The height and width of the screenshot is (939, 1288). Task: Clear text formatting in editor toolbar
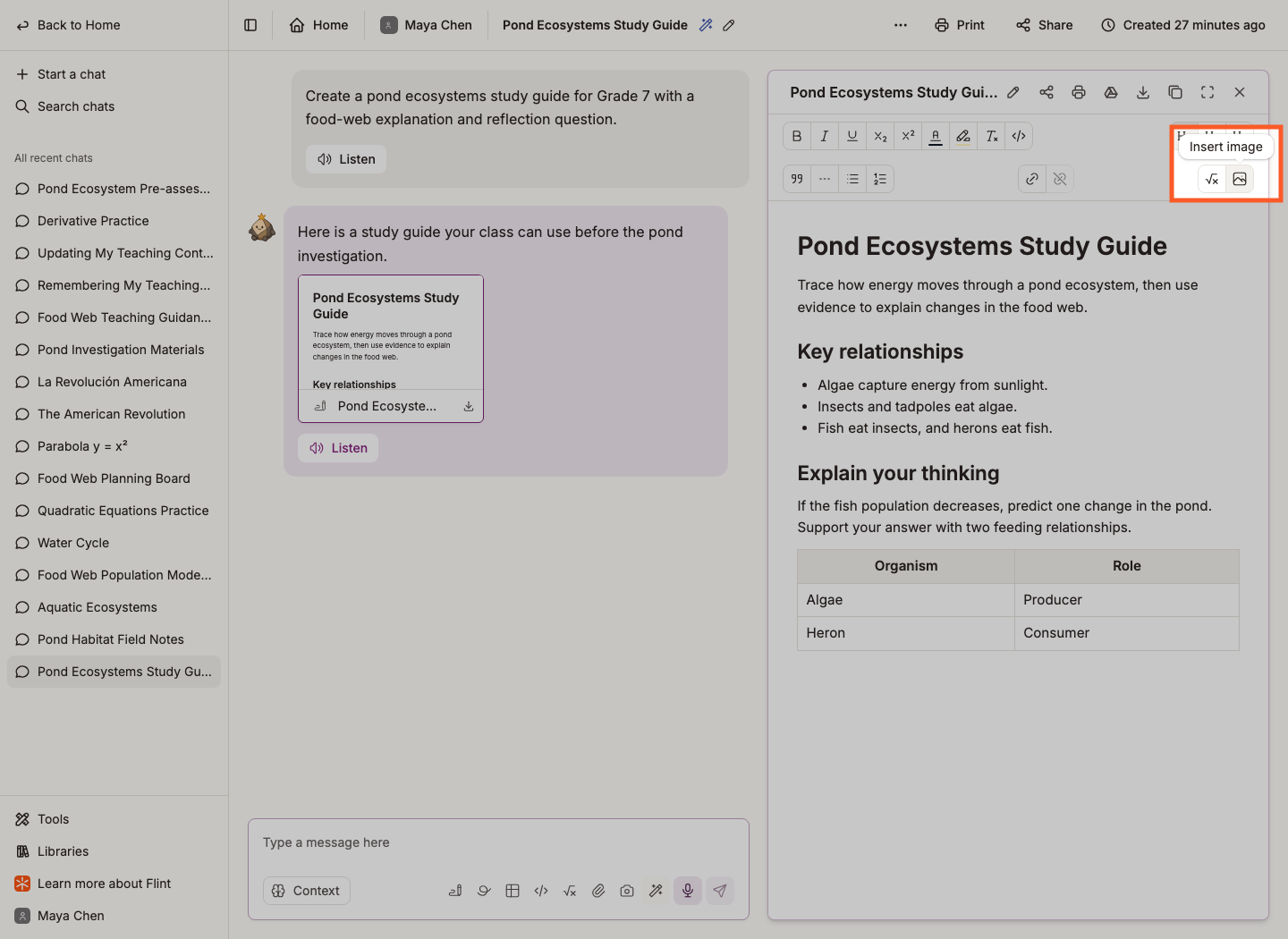pos(991,136)
